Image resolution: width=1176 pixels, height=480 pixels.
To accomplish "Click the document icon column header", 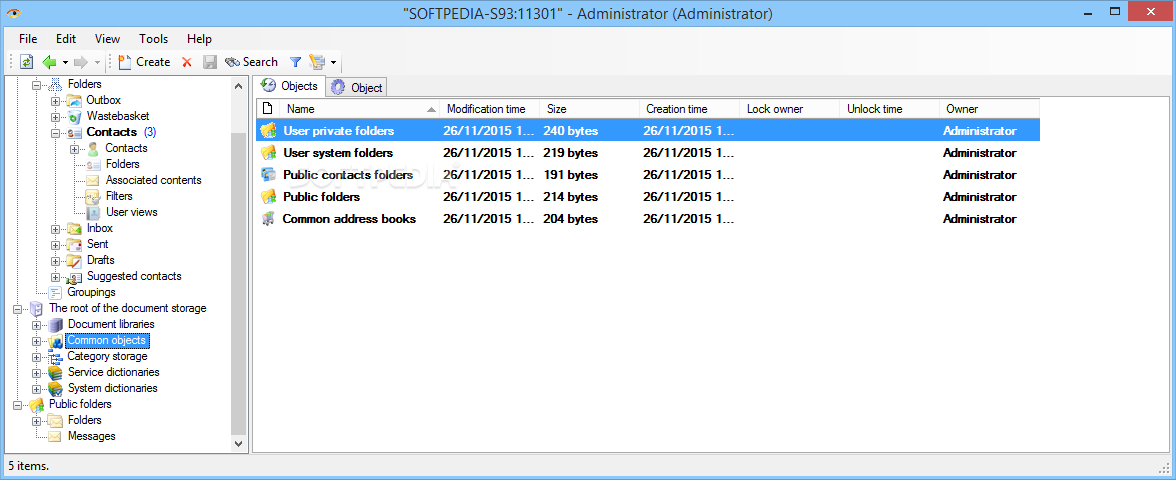I will coord(267,109).
